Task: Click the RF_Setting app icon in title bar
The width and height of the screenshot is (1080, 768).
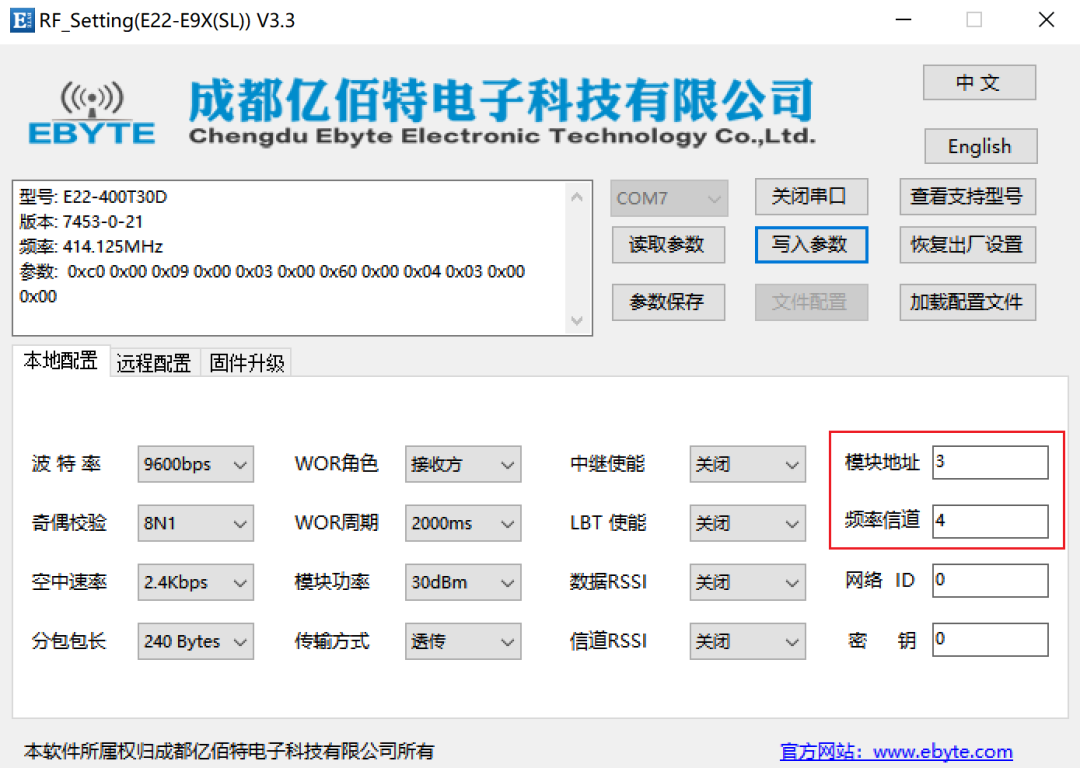Action: tap(21, 20)
